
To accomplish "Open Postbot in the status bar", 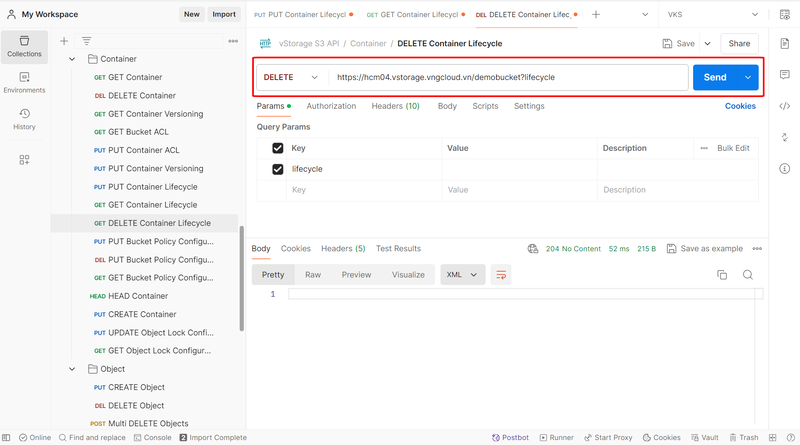I will pyautogui.click(x=511, y=438).
